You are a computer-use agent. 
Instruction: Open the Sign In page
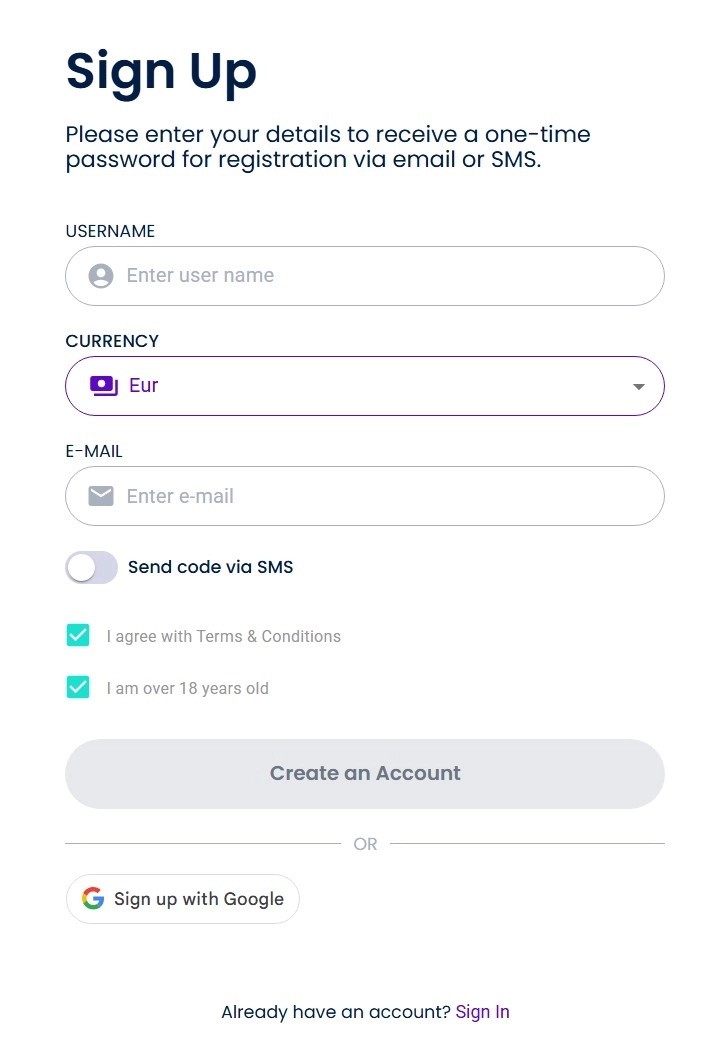pyautogui.click(x=482, y=1011)
